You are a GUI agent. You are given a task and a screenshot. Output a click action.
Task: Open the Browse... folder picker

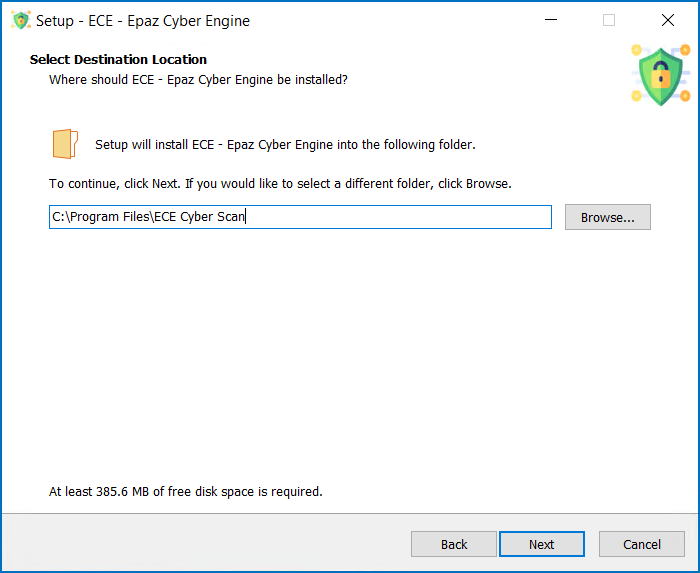(608, 217)
